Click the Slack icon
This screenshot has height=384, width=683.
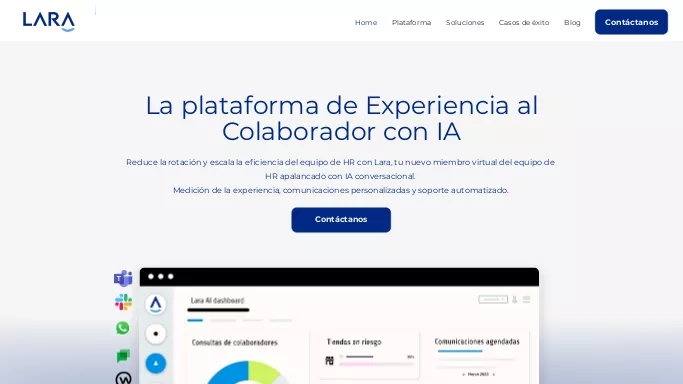(123, 302)
